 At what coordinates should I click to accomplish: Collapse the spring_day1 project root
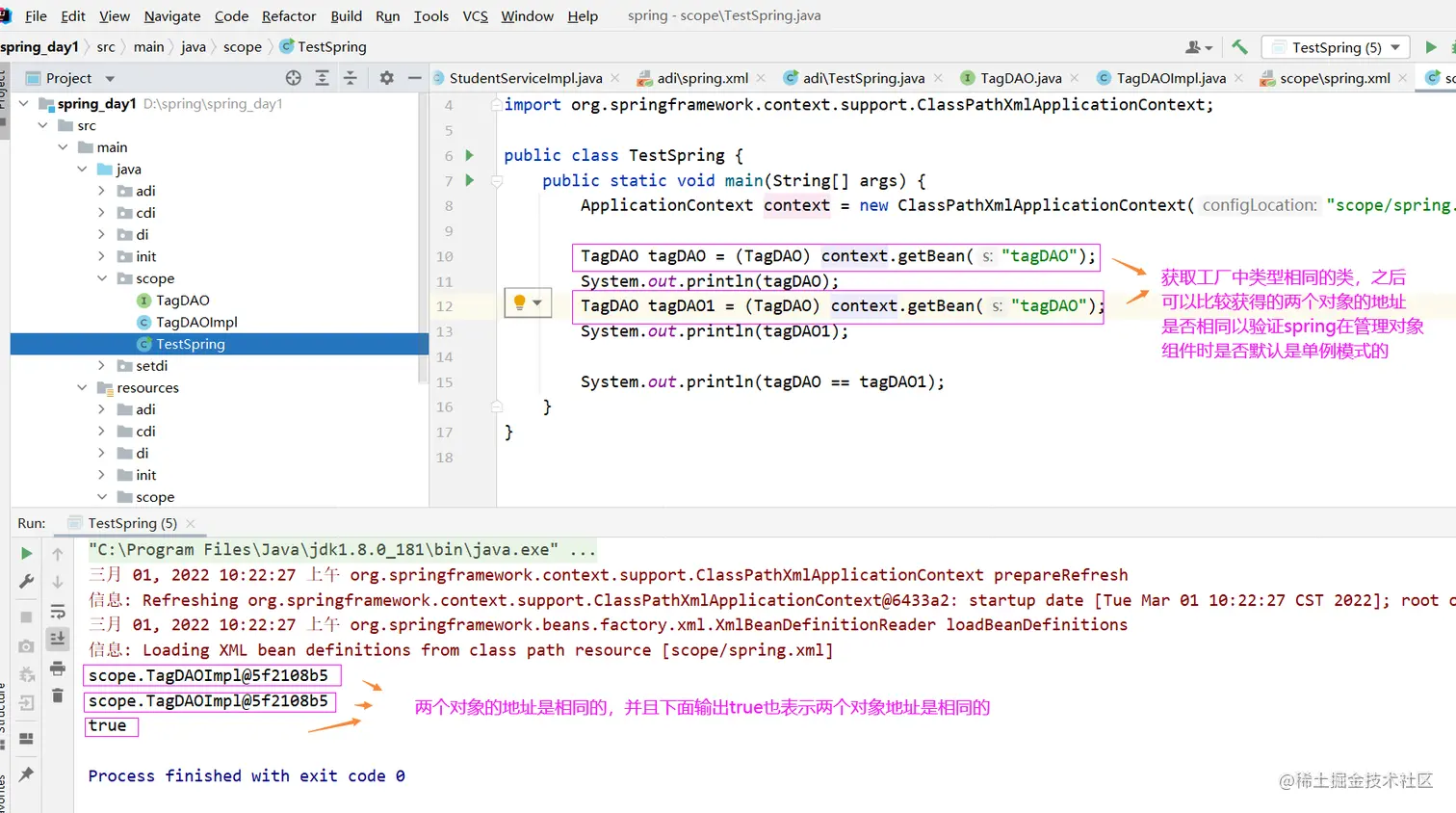(x=23, y=103)
